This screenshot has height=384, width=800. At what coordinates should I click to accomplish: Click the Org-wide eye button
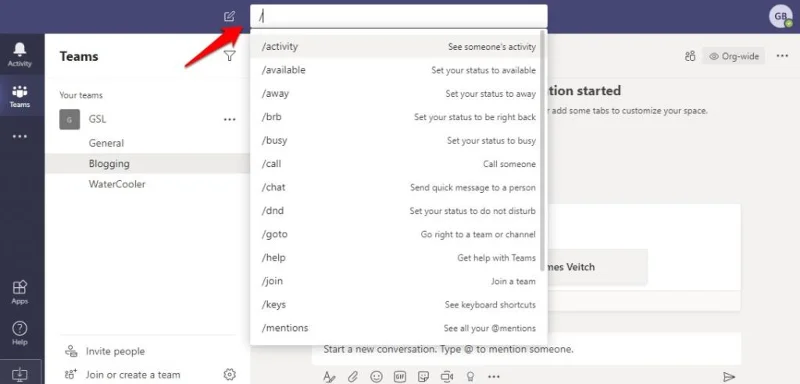[x=734, y=56]
